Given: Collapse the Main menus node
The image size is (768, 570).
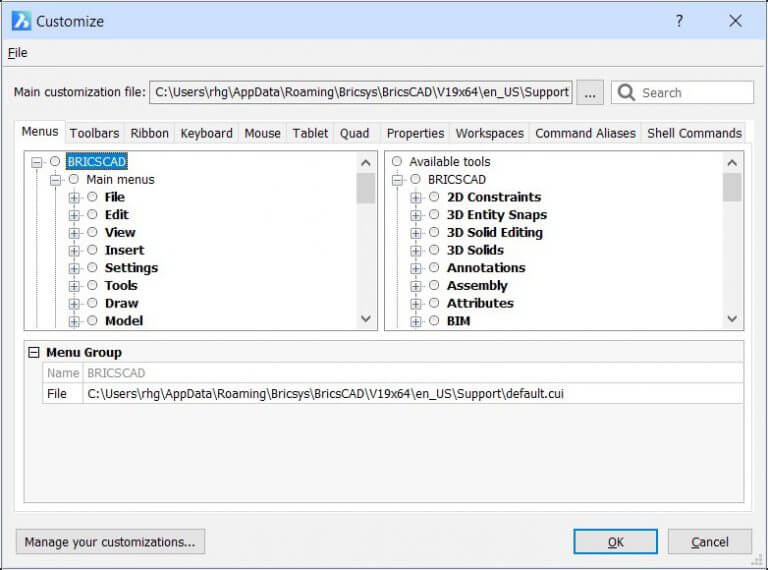Looking at the screenshot, I should tap(55, 180).
